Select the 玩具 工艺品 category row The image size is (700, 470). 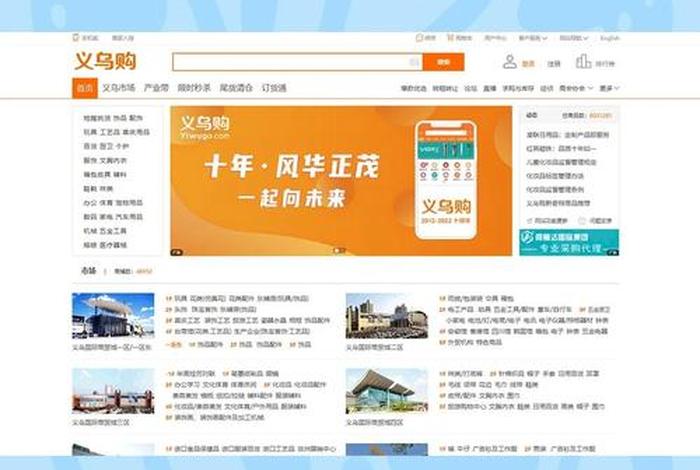coord(117,132)
